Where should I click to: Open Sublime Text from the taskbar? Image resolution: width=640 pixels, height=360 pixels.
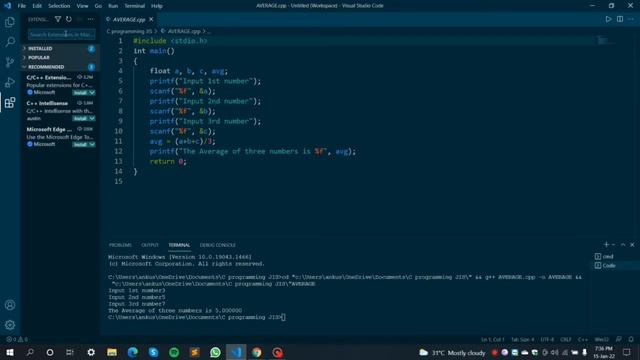[195, 352]
